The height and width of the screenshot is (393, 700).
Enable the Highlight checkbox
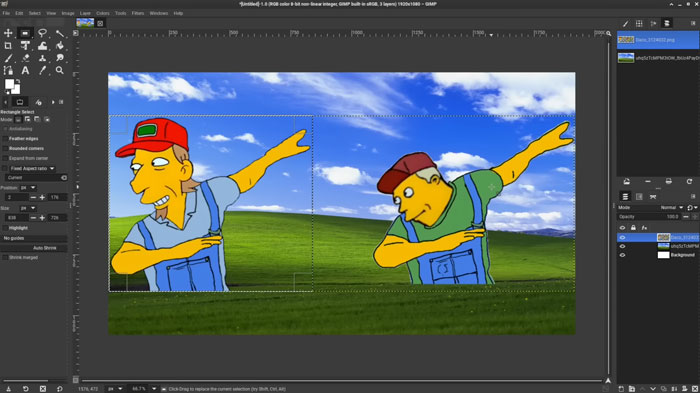tap(5, 228)
